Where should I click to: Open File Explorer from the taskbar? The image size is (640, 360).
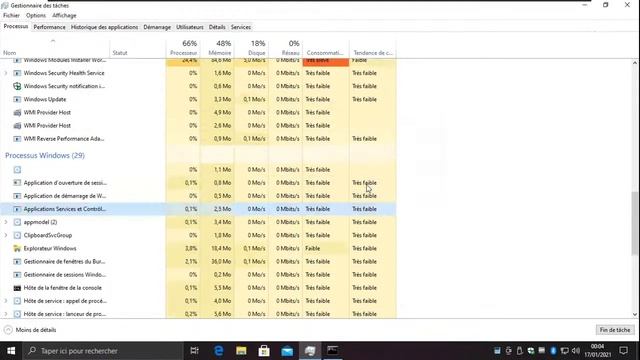[241, 351]
